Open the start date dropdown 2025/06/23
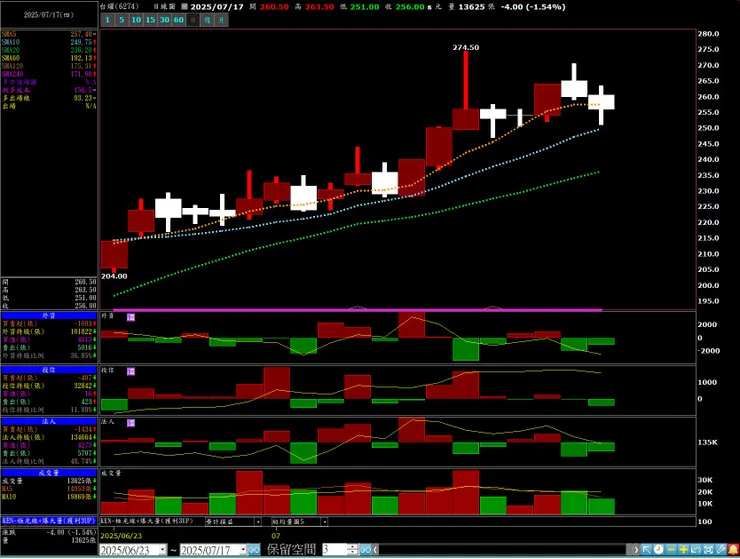Viewport: 740px width, 559px height. pos(162,550)
